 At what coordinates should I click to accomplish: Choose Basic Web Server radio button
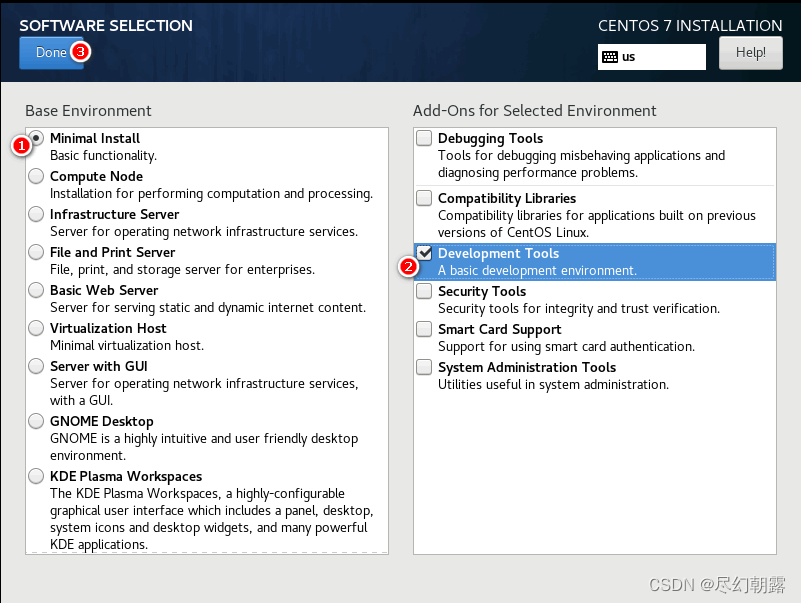coord(36,290)
